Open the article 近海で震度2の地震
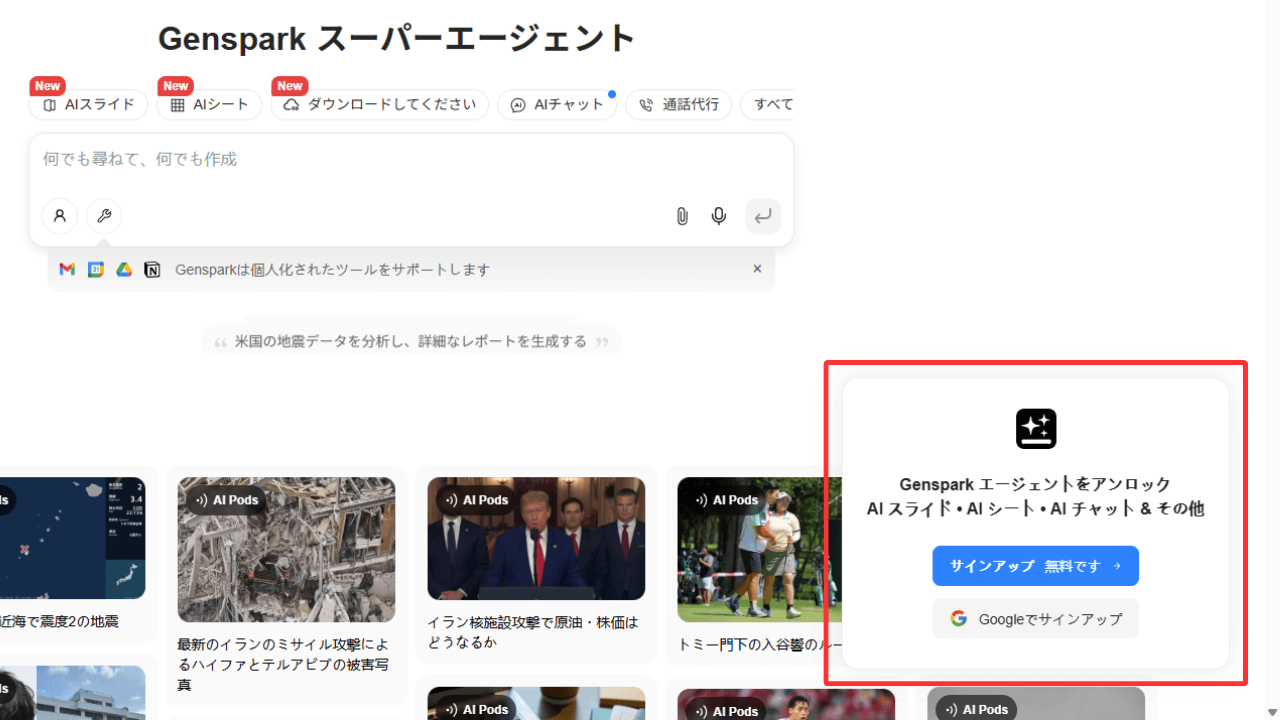The image size is (1280, 720). click(x=60, y=621)
